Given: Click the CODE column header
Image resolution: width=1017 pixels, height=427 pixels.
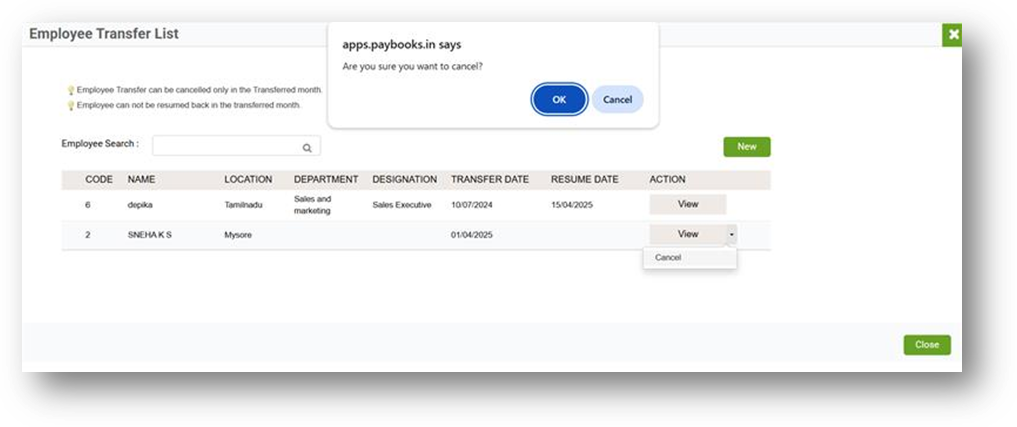Looking at the screenshot, I should pyautogui.click(x=99, y=179).
